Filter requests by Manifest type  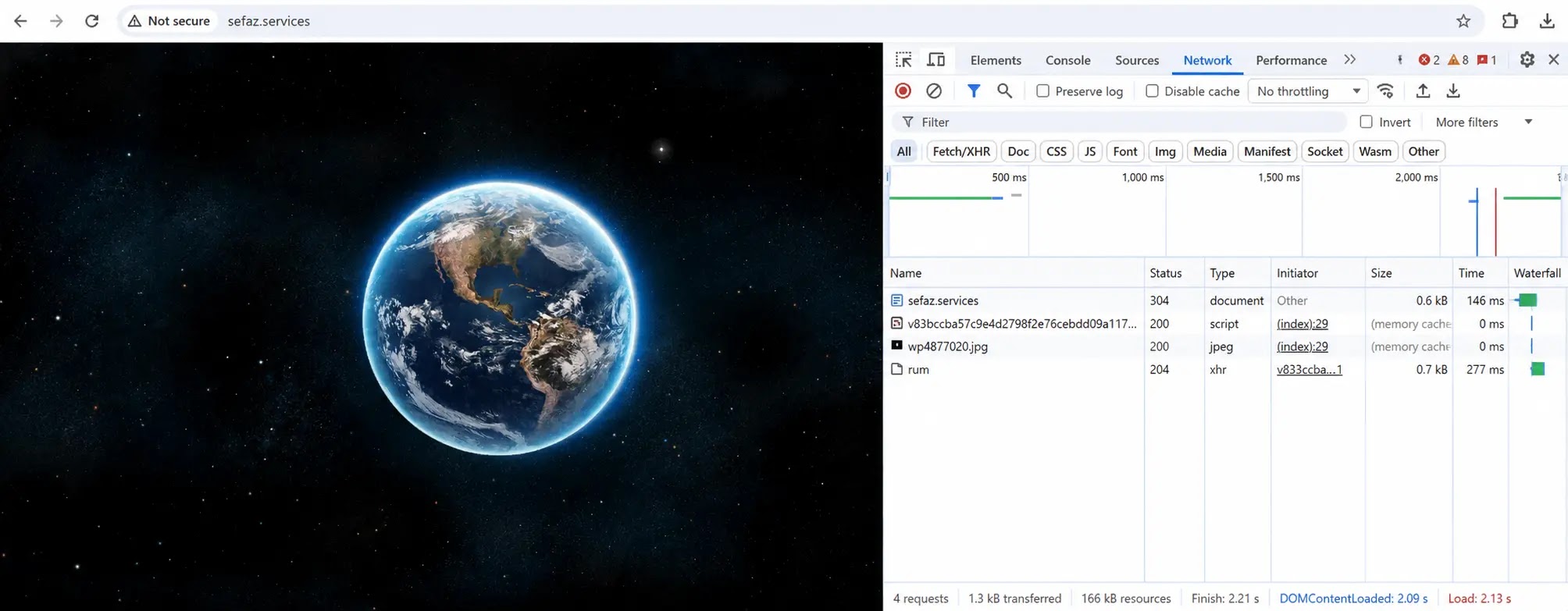point(1267,151)
